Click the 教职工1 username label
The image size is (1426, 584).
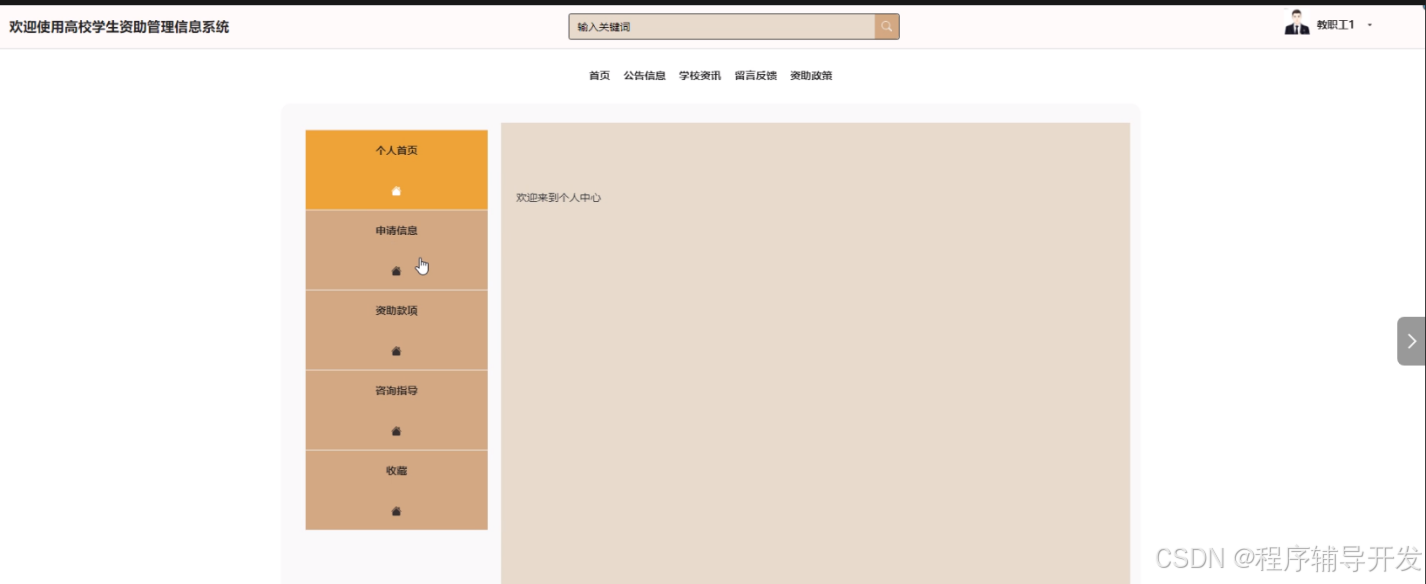pyautogui.click(x=1335, y=25)
